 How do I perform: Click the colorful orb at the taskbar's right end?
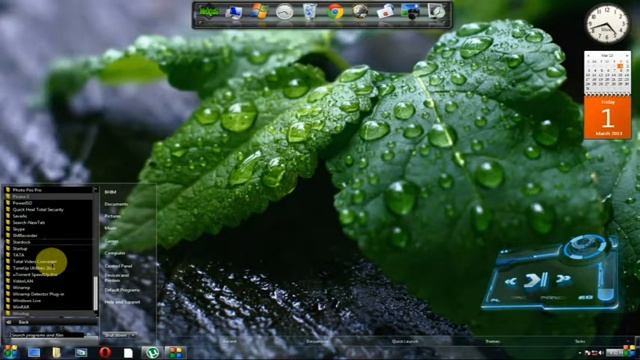[630, 351]
